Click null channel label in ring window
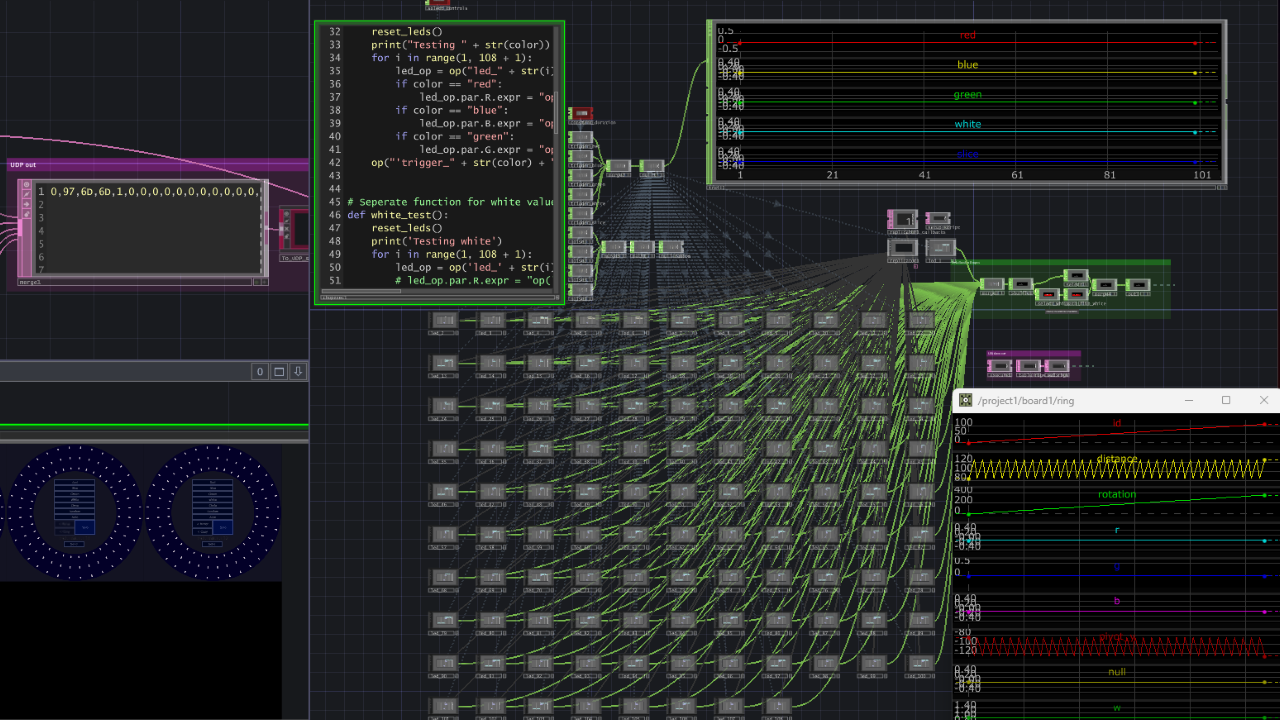Screen dimensions: 1280x720 1117,672
